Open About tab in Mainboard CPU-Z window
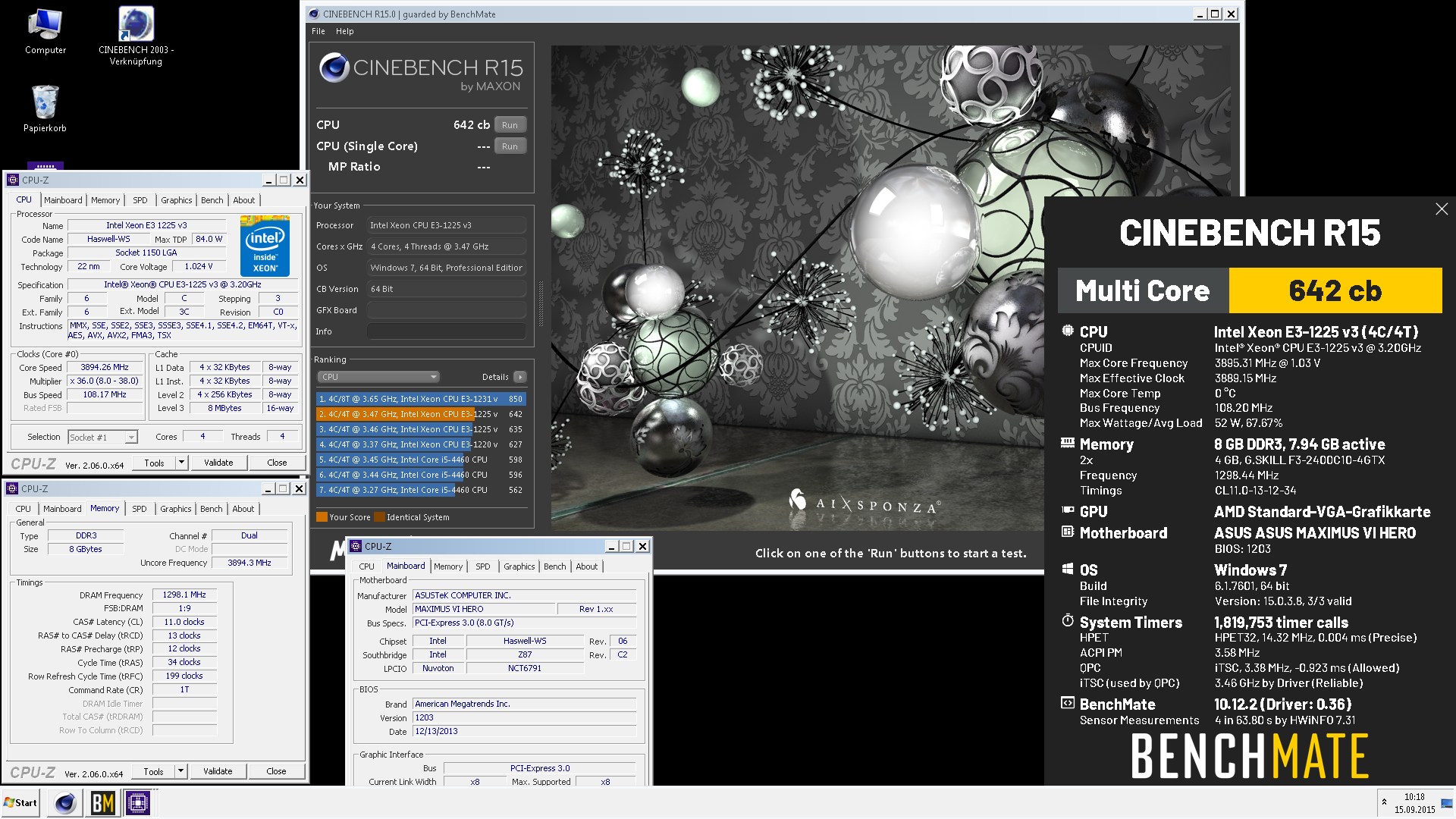This screenshot has width=1456, height=819. coord(587,566)
